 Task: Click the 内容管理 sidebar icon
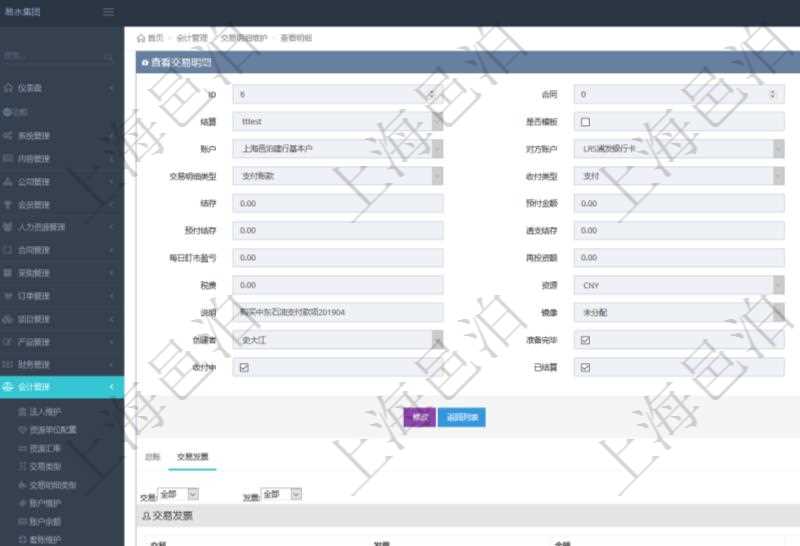coord(8,159)
